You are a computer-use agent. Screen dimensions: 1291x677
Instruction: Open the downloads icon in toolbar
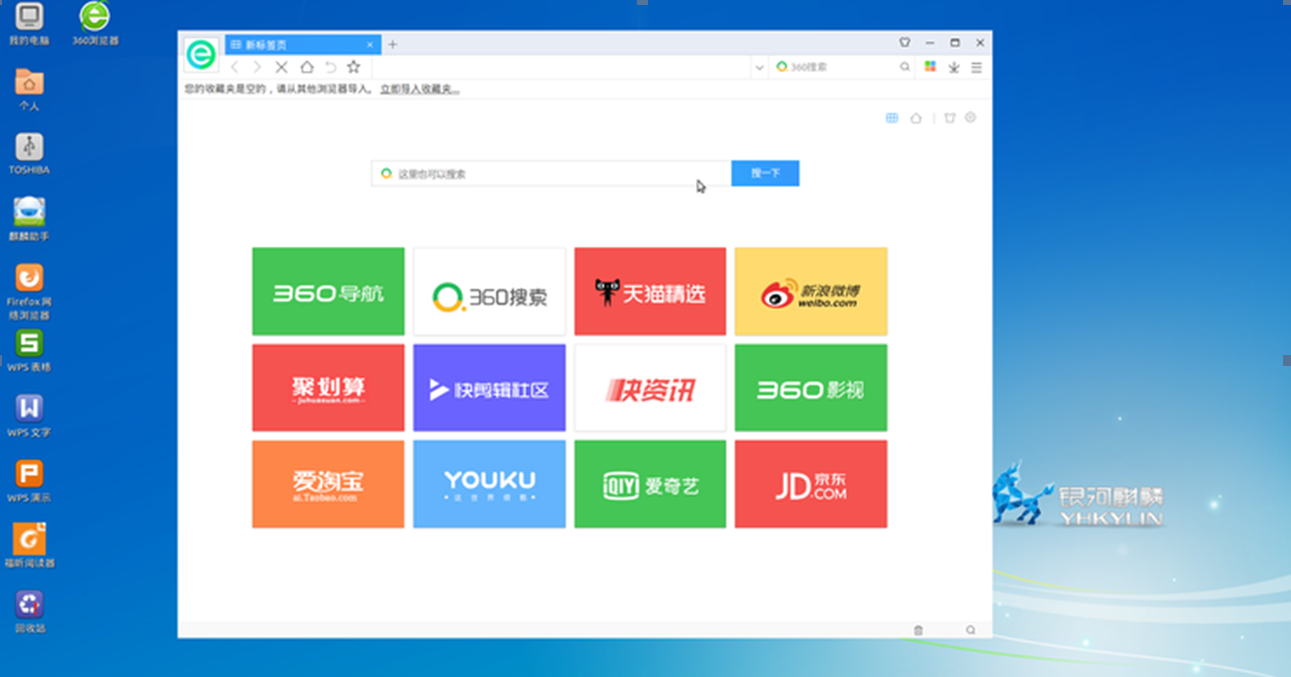[x=954, y=67]
